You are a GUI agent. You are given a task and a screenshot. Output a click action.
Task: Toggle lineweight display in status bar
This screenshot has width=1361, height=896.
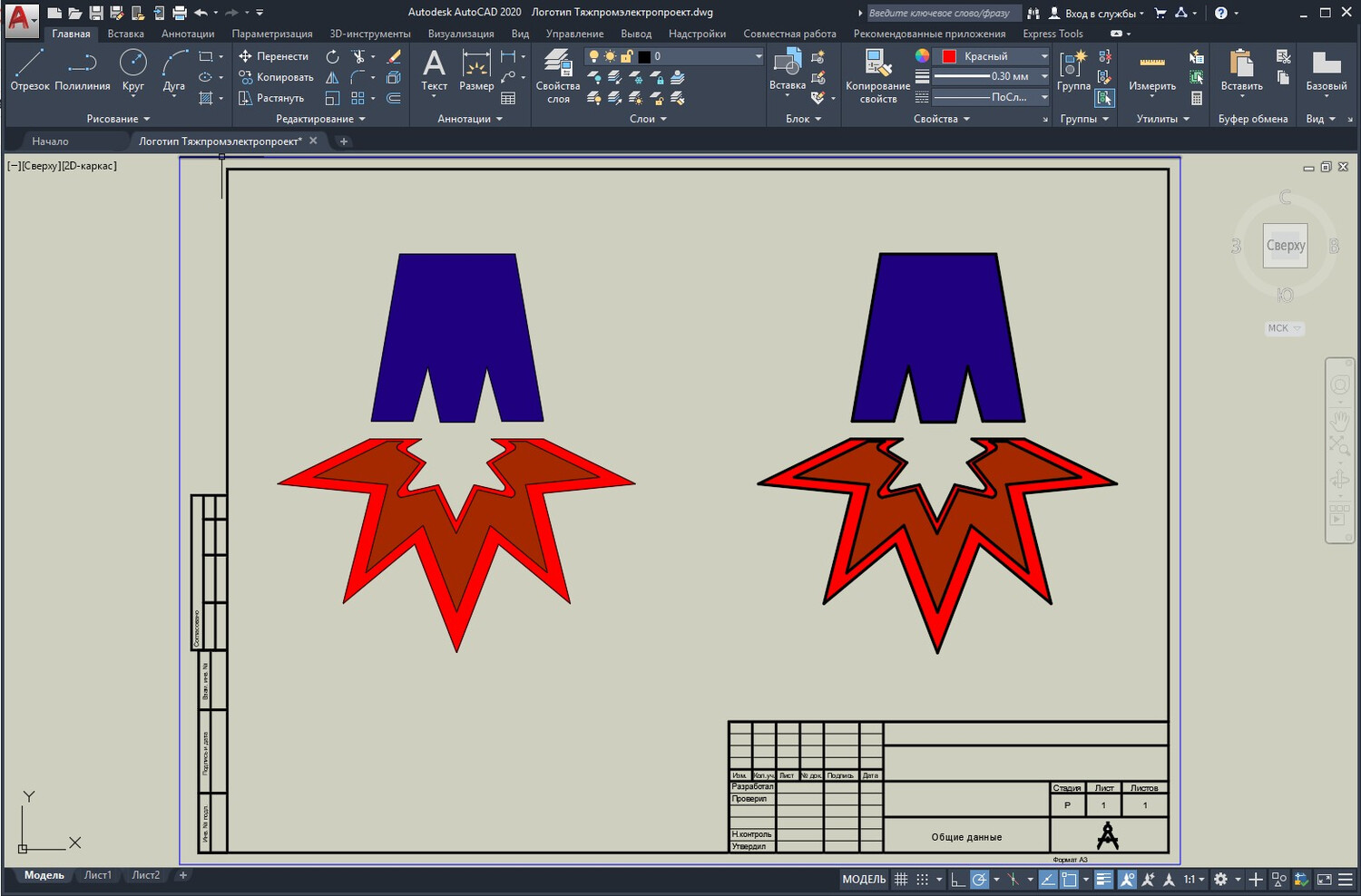coord(1103,879)
